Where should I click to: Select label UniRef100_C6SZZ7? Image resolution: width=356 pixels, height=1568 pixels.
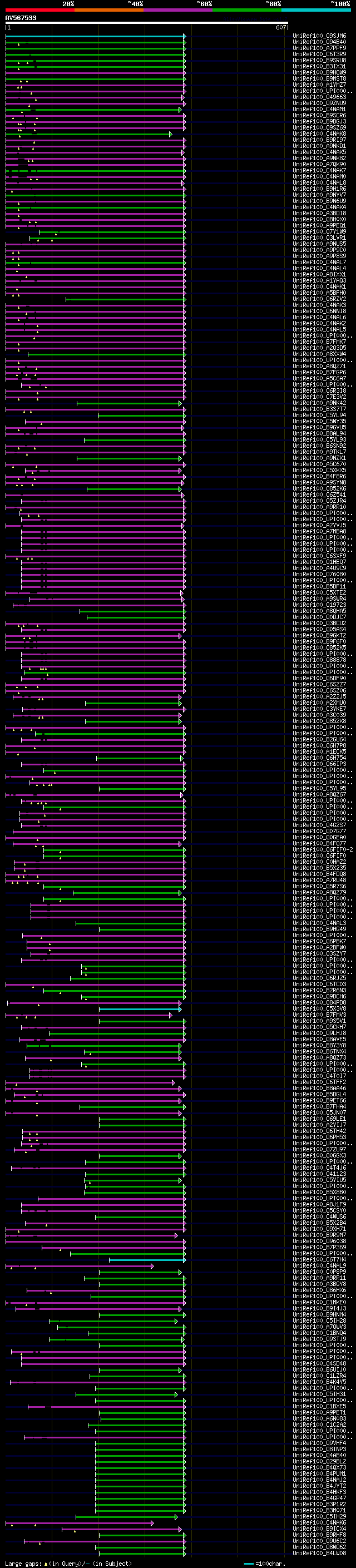[x=319, y=684]
